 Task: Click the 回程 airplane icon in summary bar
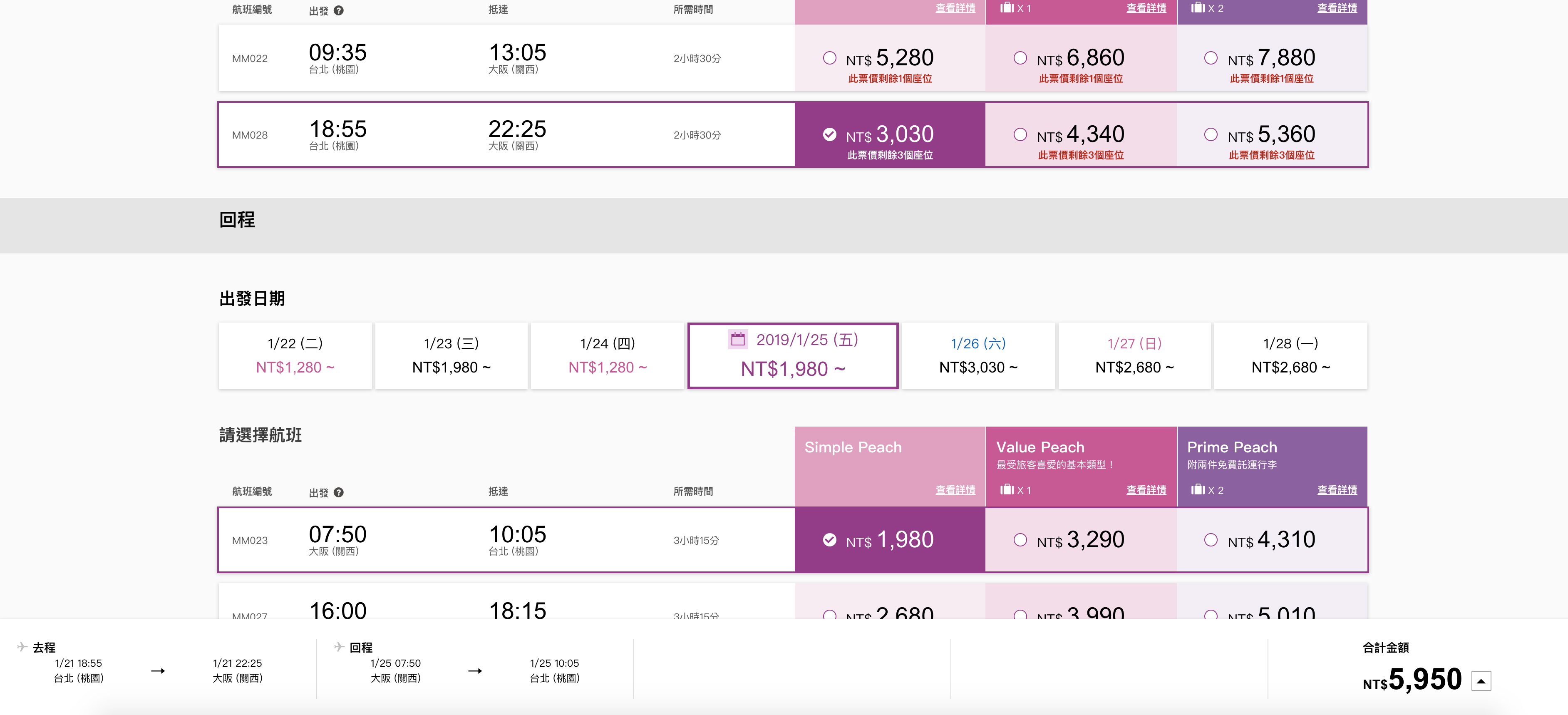[340, 646]
